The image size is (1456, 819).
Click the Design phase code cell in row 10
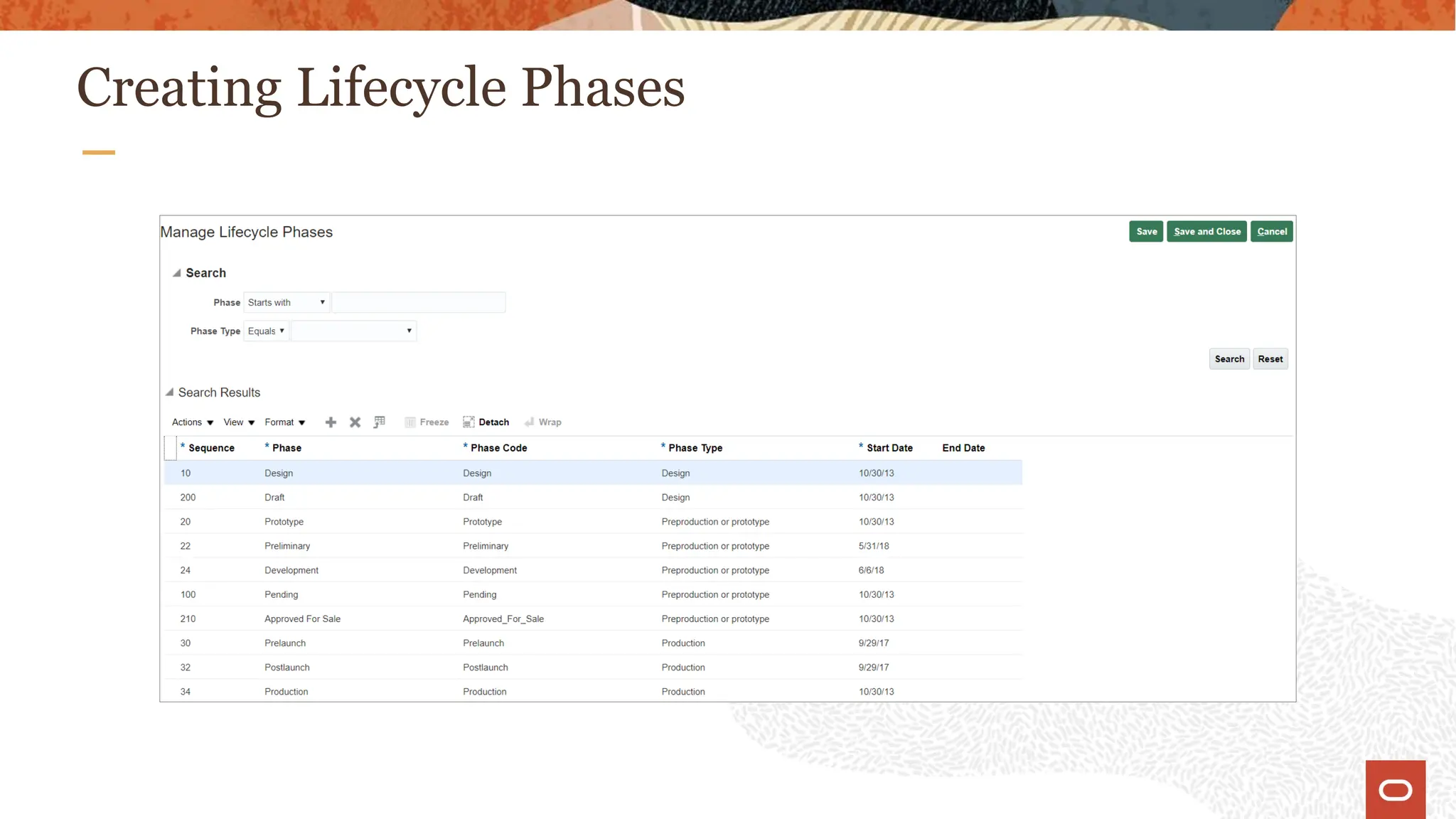point(477,473)
